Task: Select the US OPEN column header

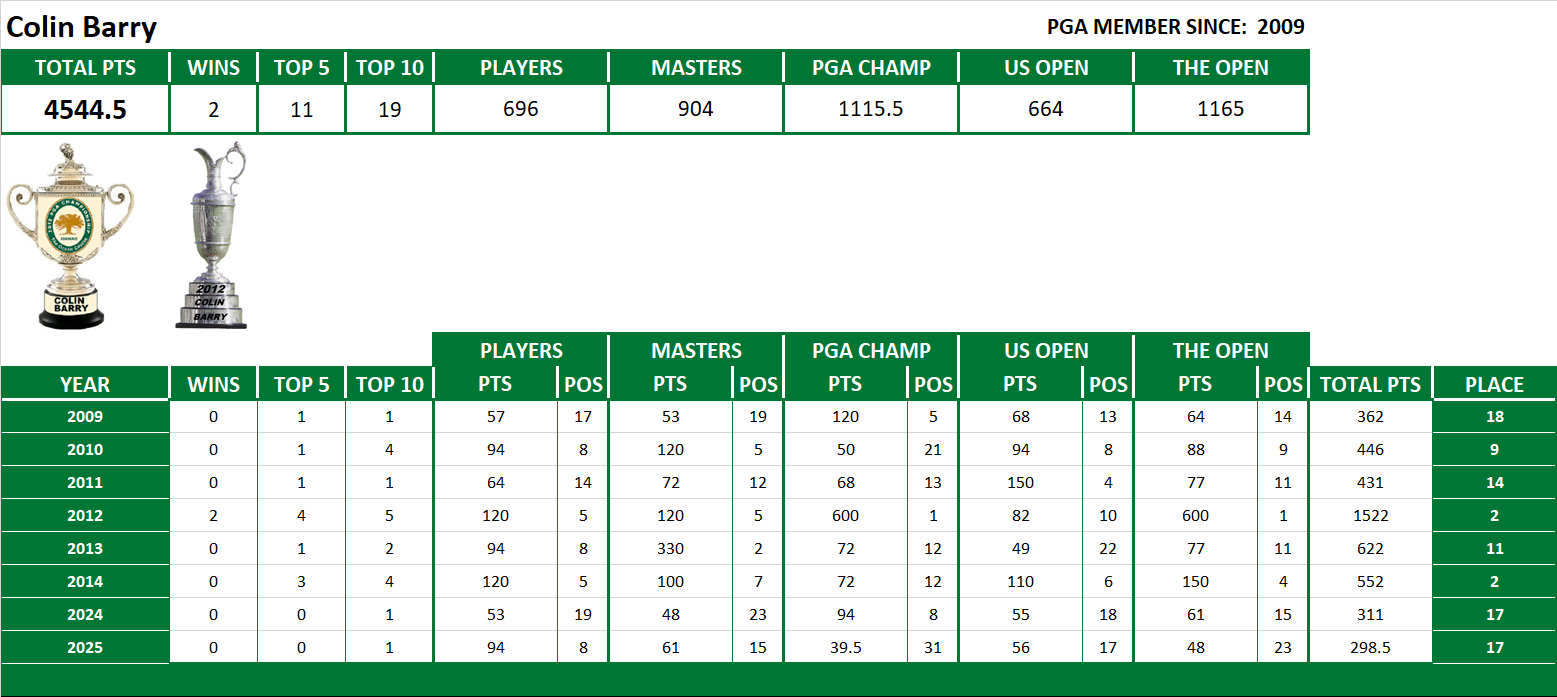Action: point(1045,67)
